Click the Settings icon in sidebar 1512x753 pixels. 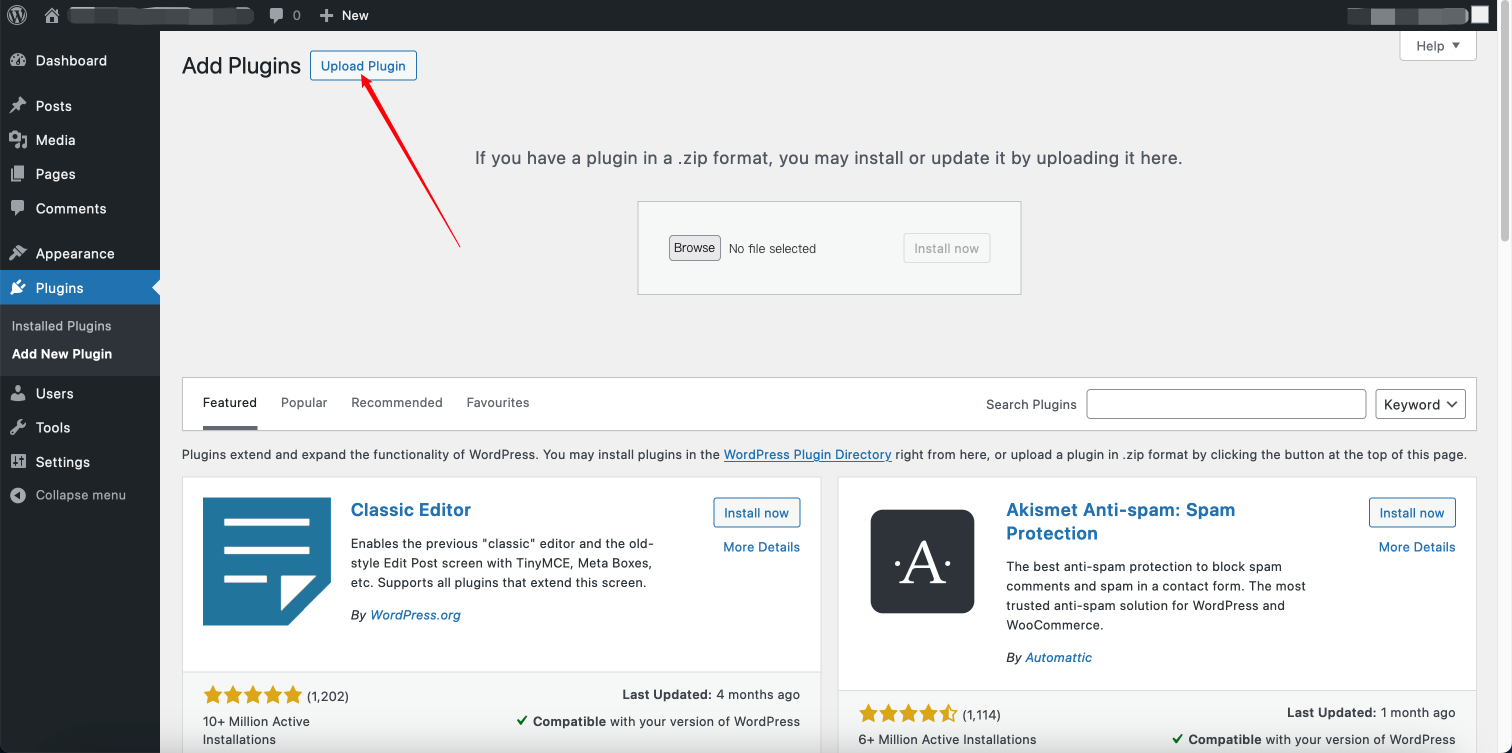[18, 462]
